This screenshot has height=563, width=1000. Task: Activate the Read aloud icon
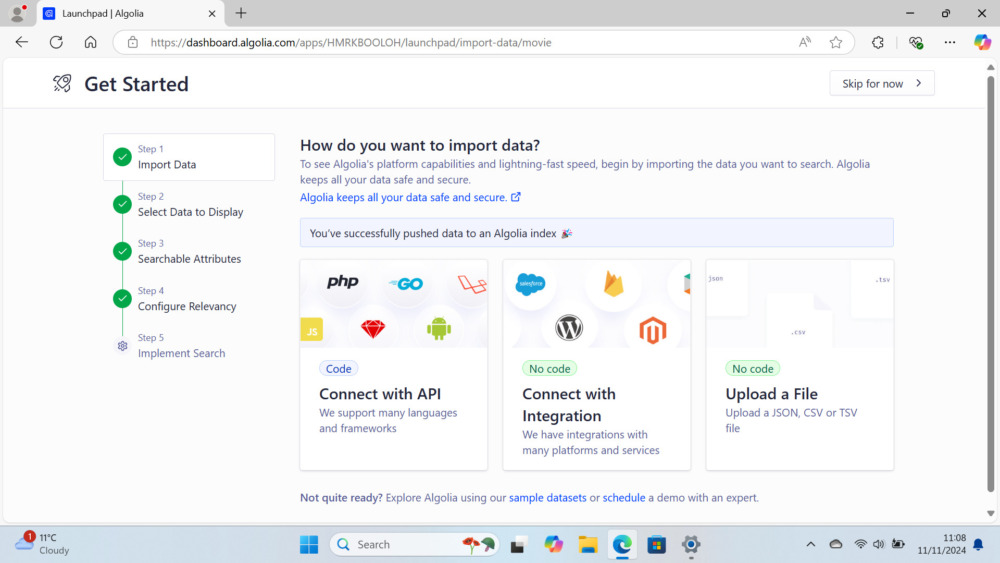click(805, 42)
